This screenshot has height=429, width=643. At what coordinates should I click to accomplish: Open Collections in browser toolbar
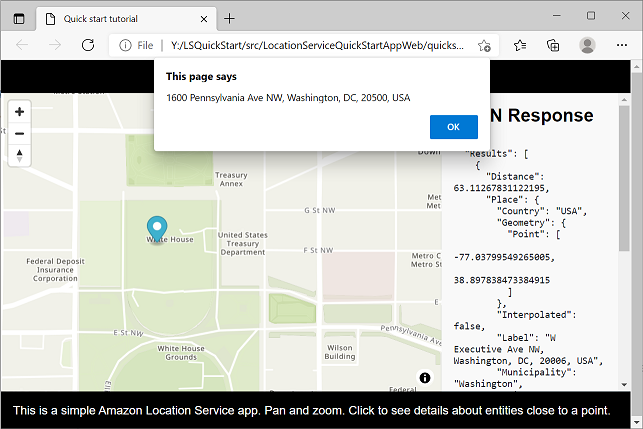point(553,45)
